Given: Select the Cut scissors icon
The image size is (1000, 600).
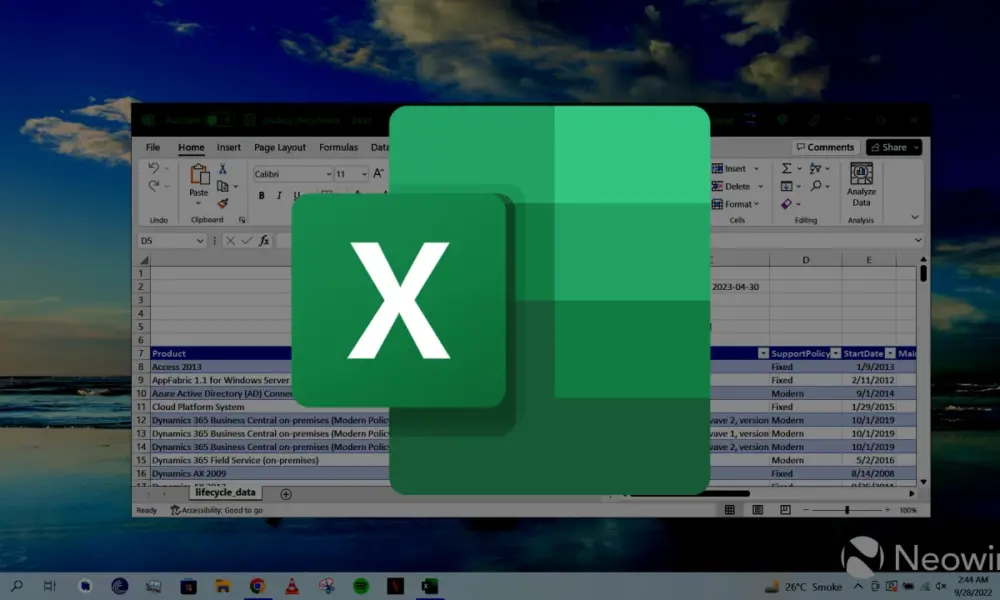Looking at the screenshot, I should [x=222, y=169].
